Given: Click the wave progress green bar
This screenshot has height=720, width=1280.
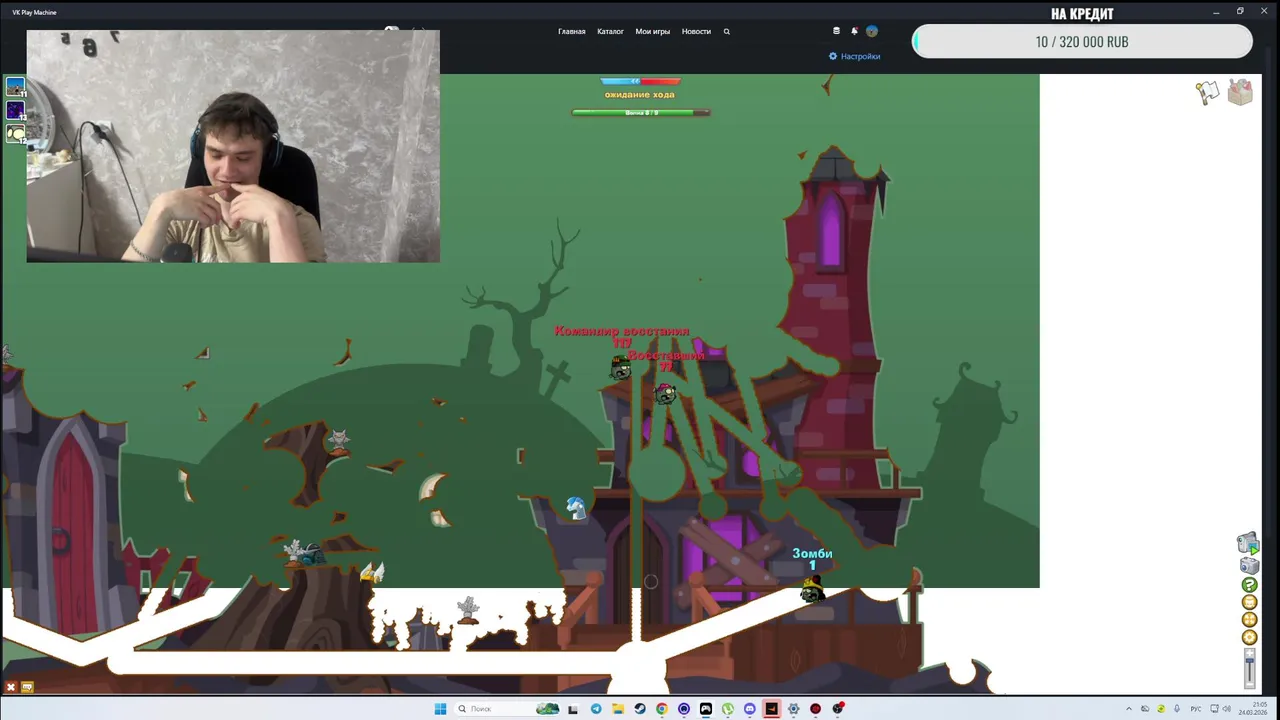Looking at the screenshot, I should click(641, 113).
